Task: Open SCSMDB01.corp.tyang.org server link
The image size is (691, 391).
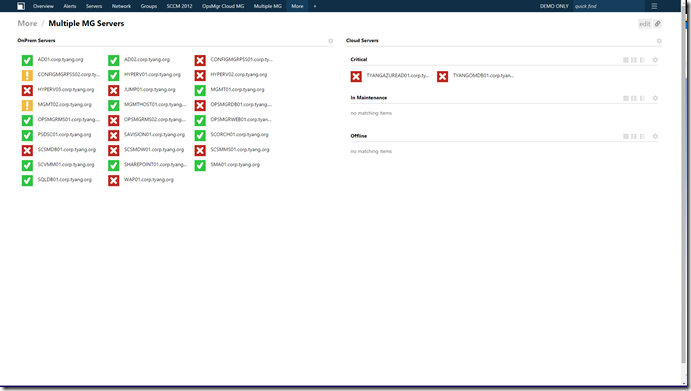Action: coord(67,149)
